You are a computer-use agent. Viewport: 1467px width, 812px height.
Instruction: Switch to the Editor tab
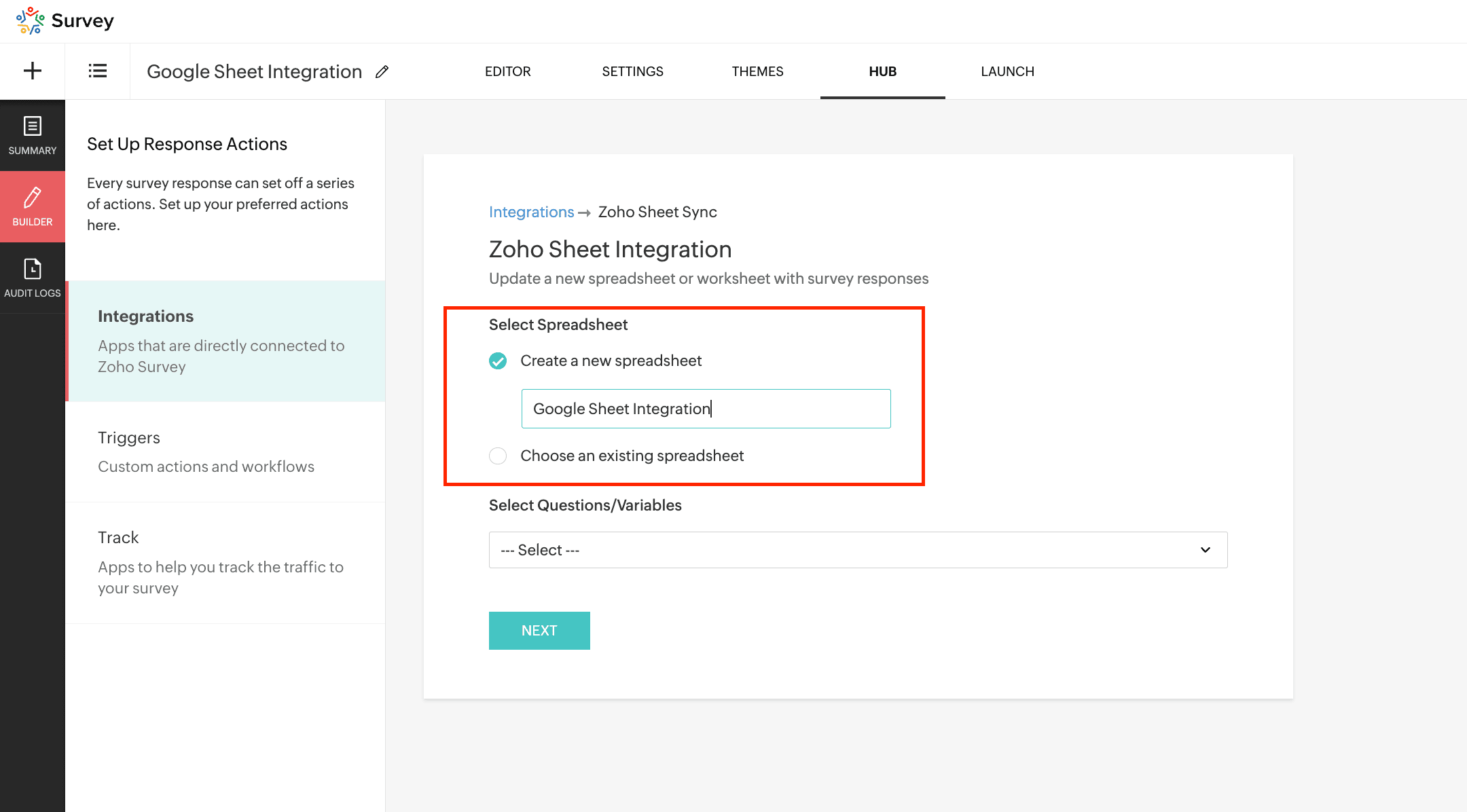pyautogui.click(x=507, y=71)
